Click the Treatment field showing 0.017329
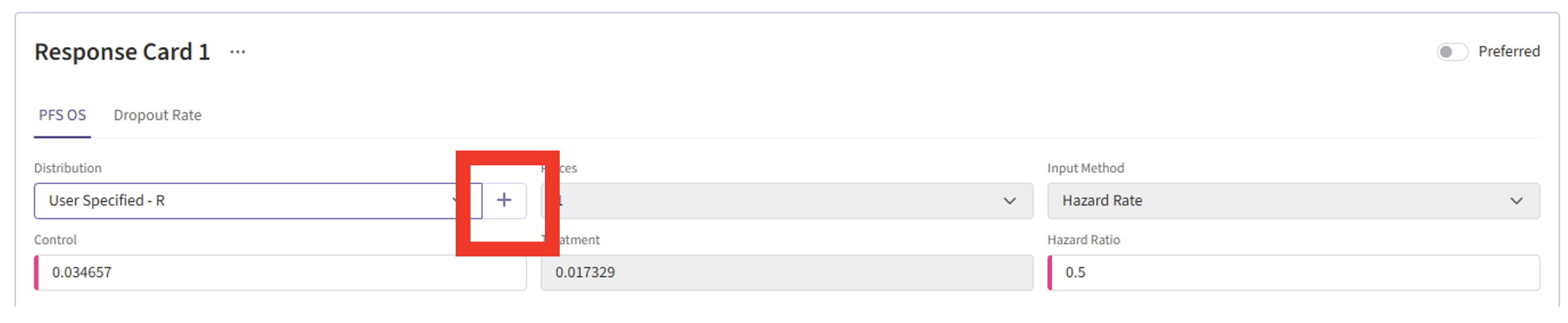The width and height of the screenshot is (1568, 323). coord(787,273)
